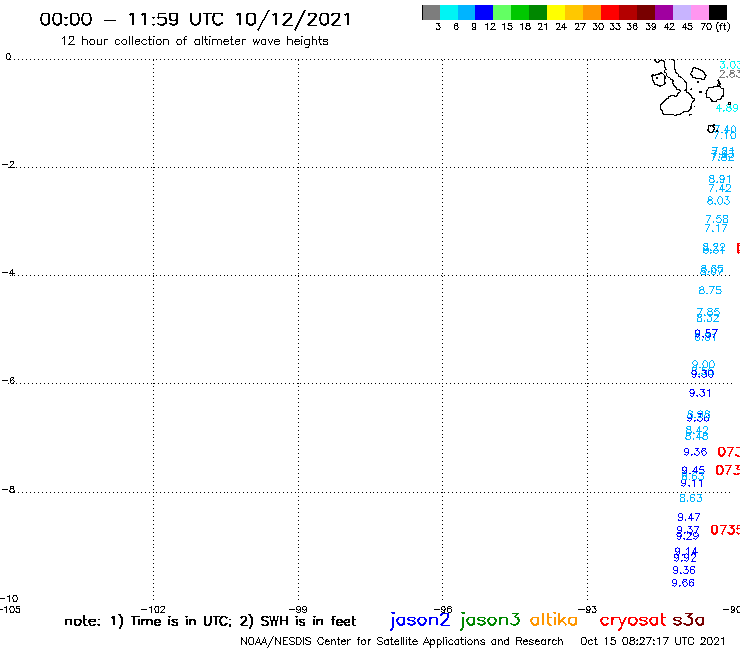Click the jason2 satellite legend label
This screenshot has width=740, height=650.
(420, 620)
